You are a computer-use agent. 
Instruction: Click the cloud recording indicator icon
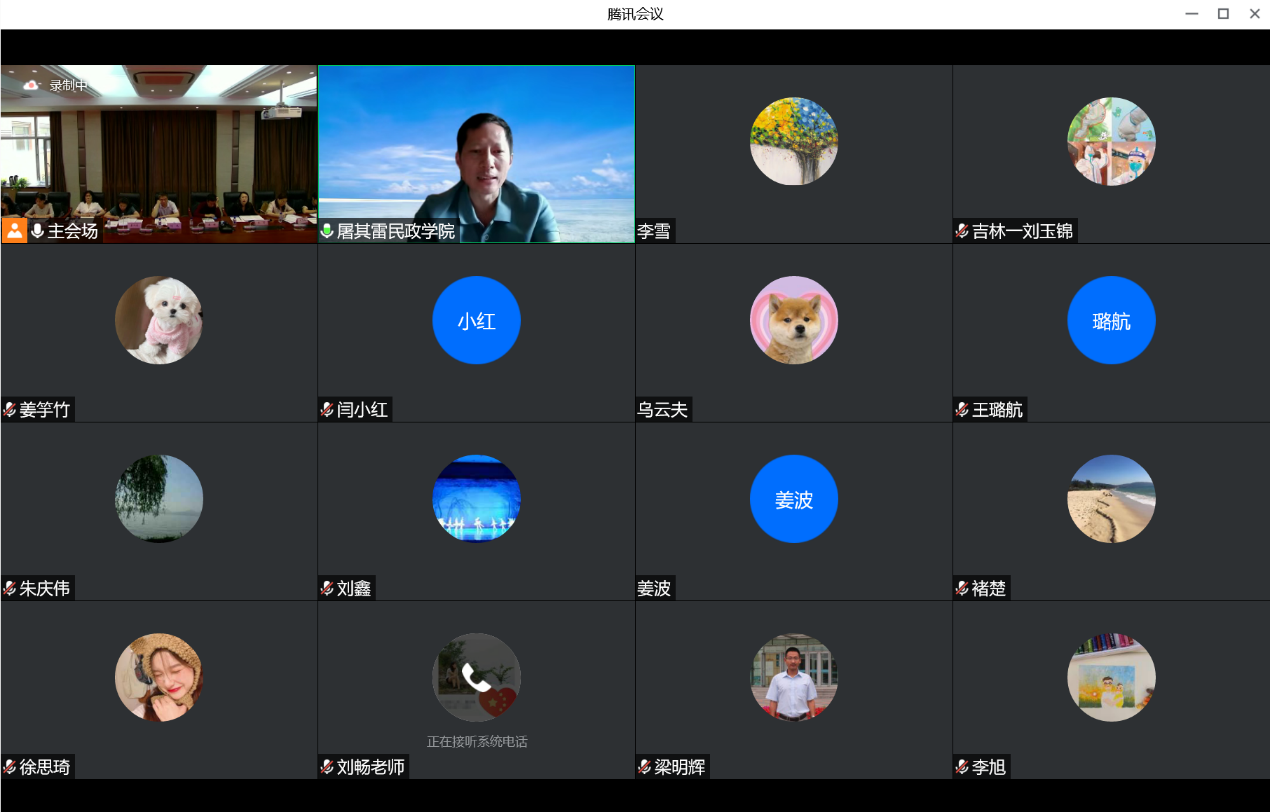(31, 85)
